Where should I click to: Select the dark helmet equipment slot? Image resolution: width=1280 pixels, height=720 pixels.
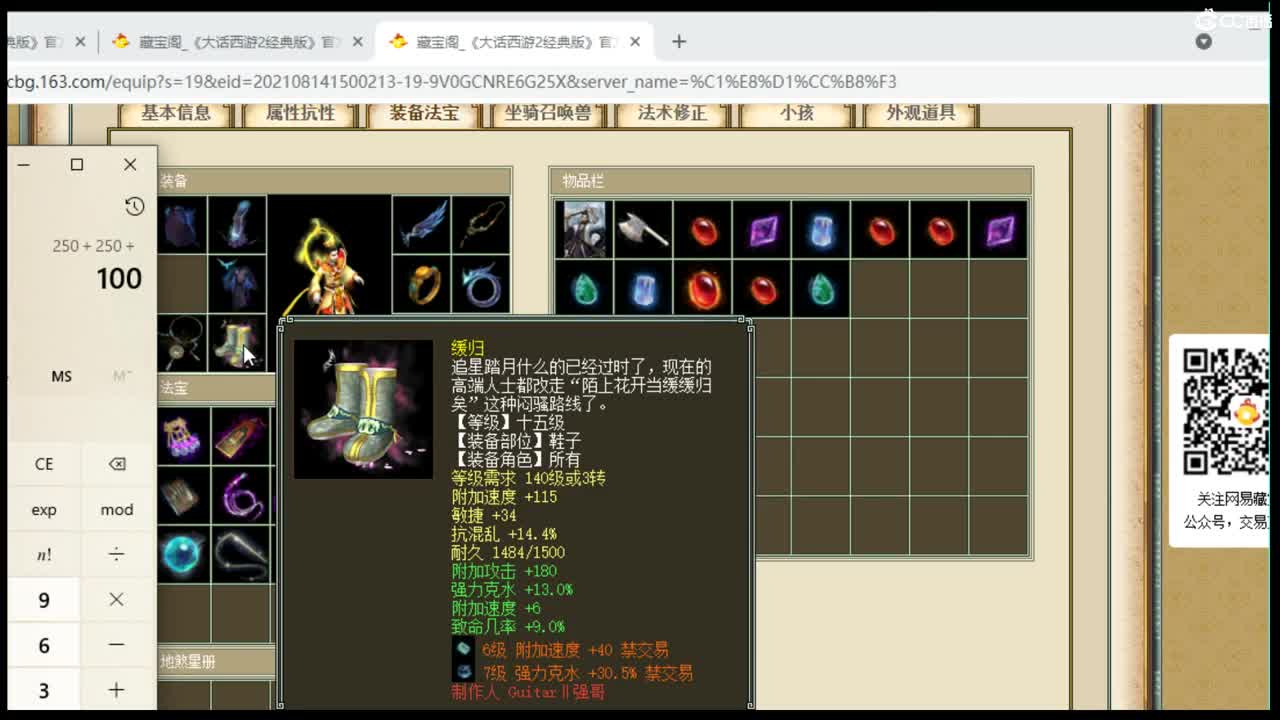(181, 225)
